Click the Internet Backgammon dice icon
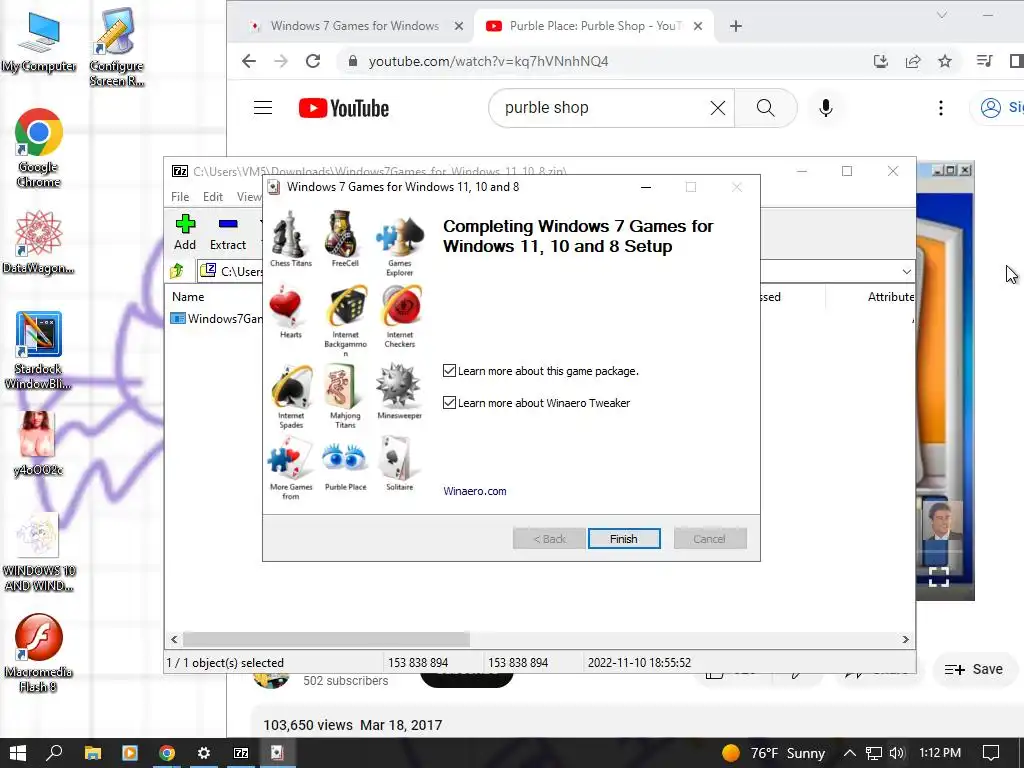The height and width of the screenshot is (768, 1024). click(345, 306)
